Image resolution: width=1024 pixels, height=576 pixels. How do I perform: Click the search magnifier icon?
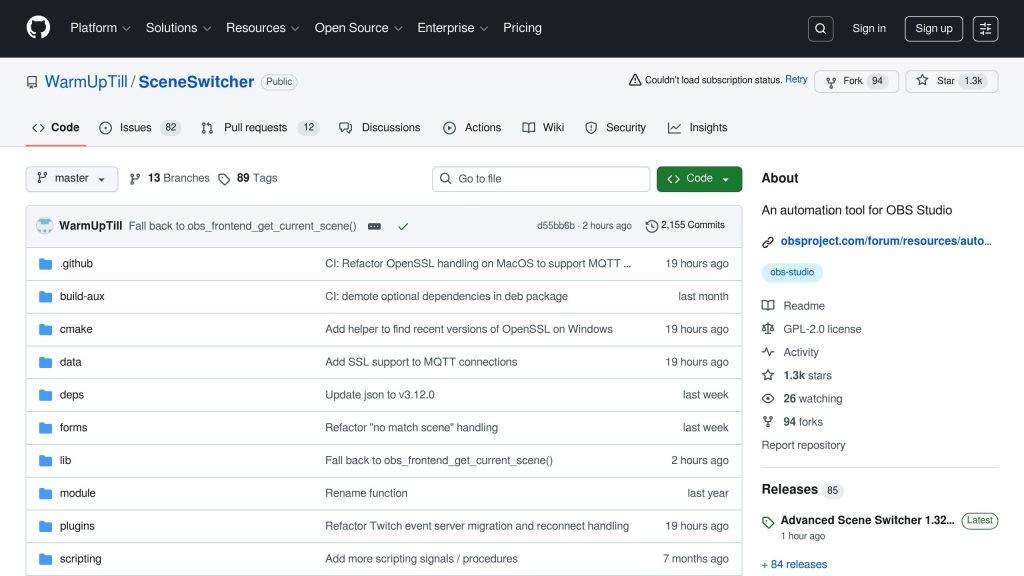[820, 28]
